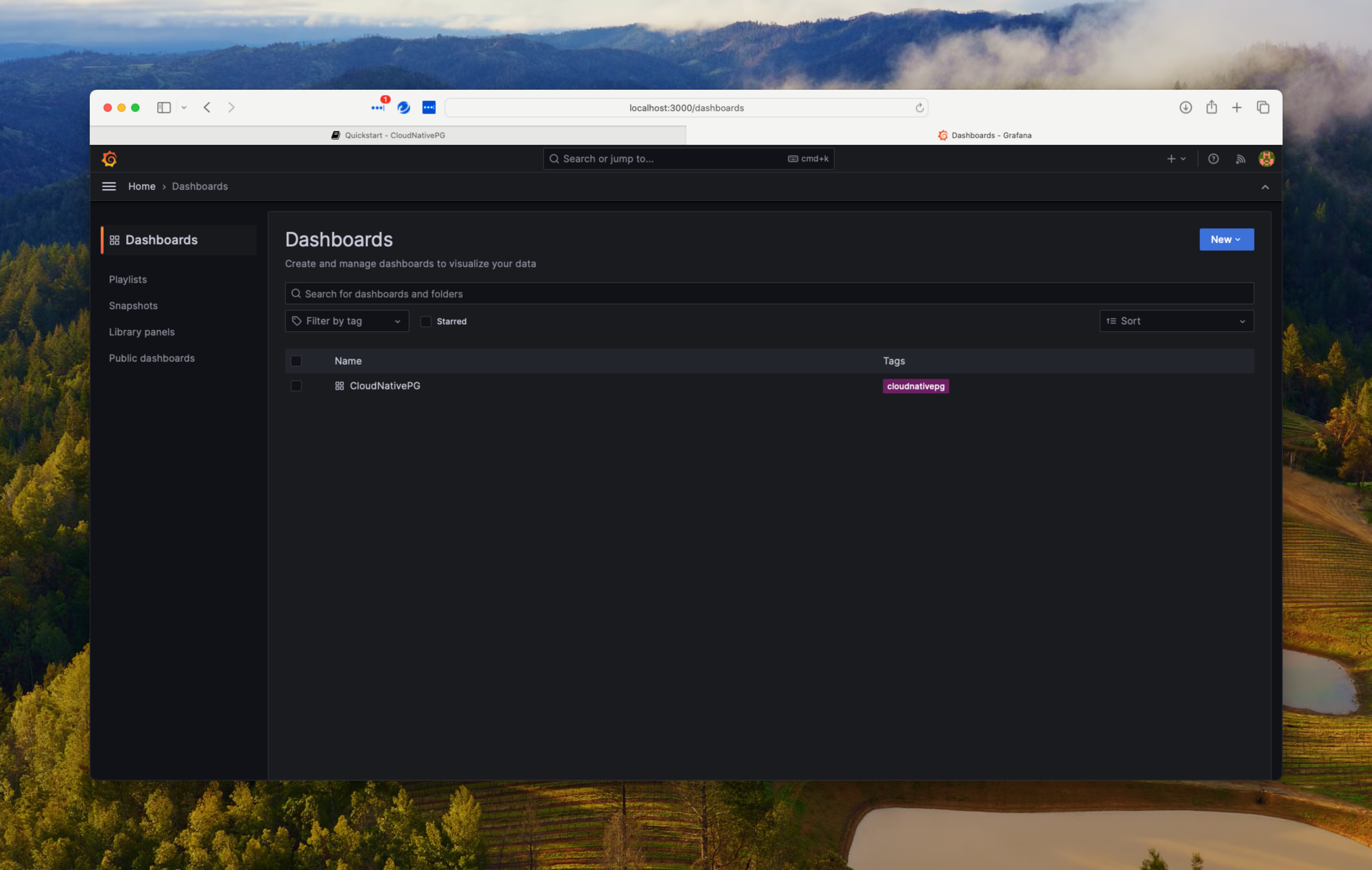Screen dimensions: 1372x870
Task: Select the CloudNativePG row checkbox
Action: (x=296, y=386)
